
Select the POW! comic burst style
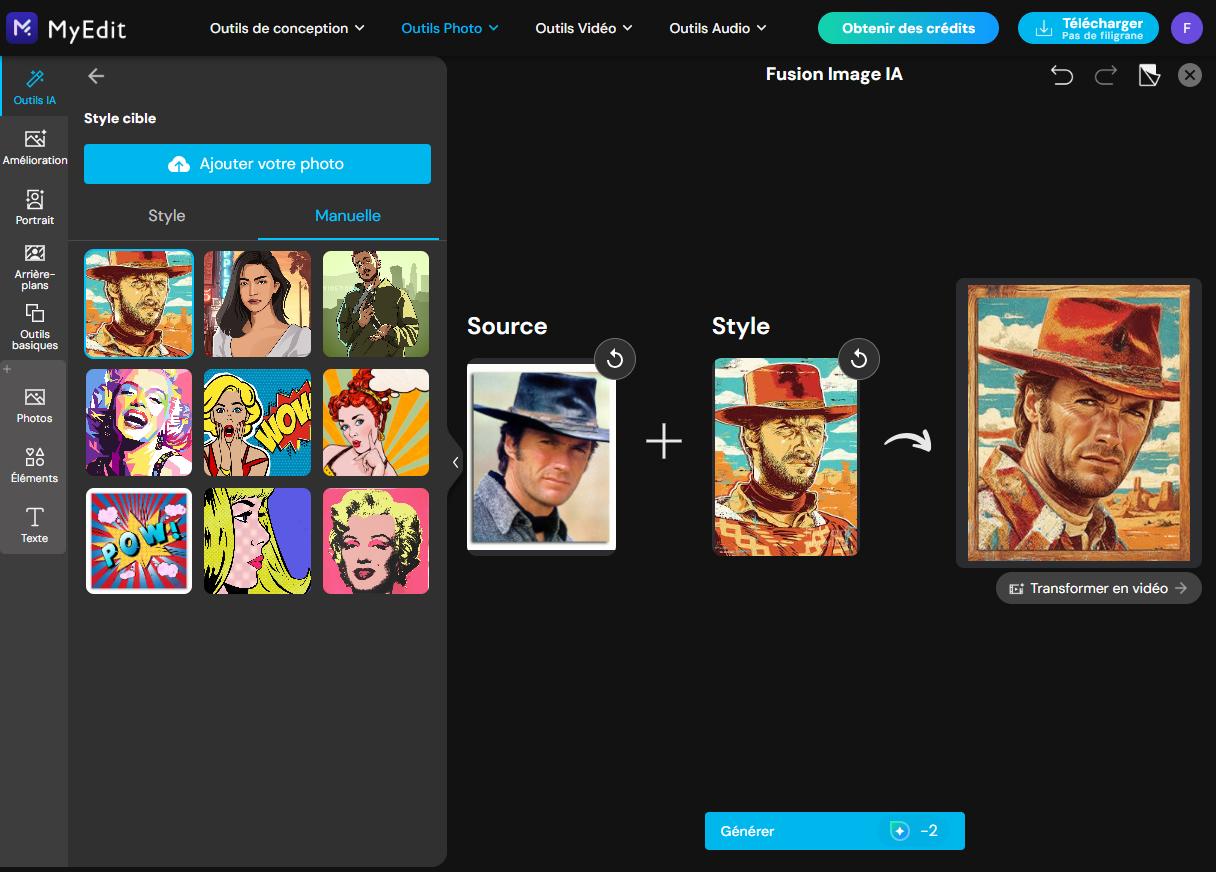pos(139,541)
